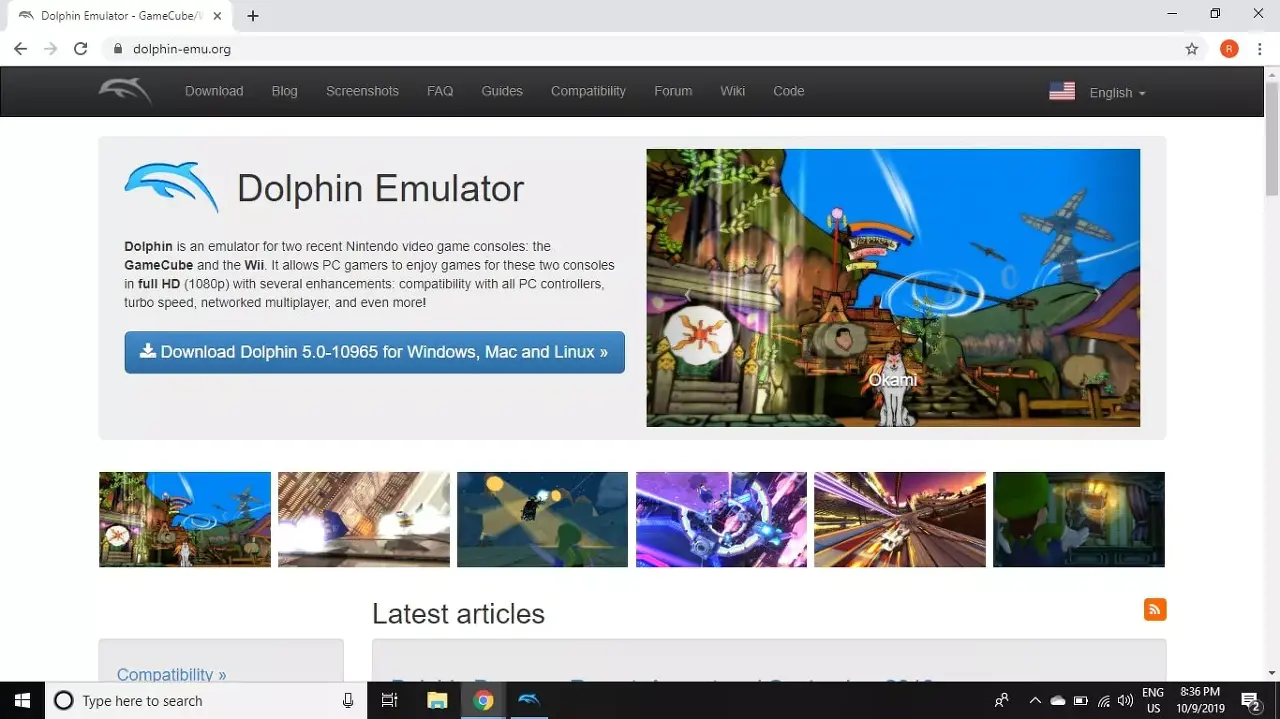Screen dimensions: 1280x719
Task: Click the volume speaker tray icon
Action: click(x=1125, y=700)
